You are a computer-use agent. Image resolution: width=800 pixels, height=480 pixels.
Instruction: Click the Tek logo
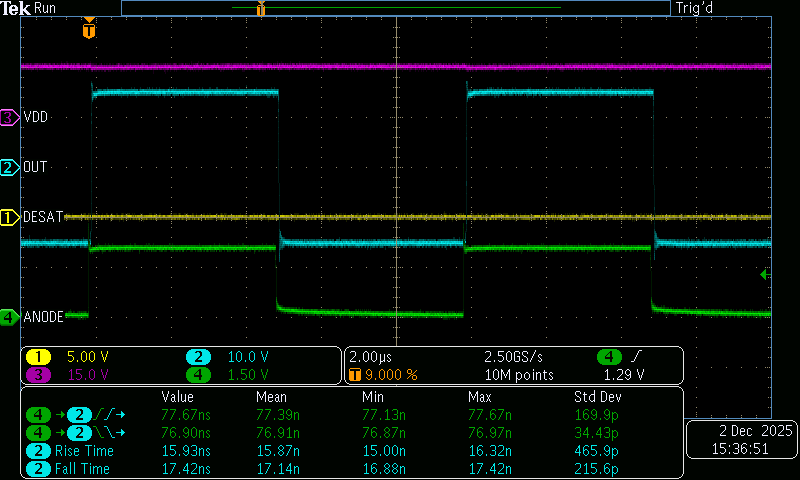[x=16, y=8]
